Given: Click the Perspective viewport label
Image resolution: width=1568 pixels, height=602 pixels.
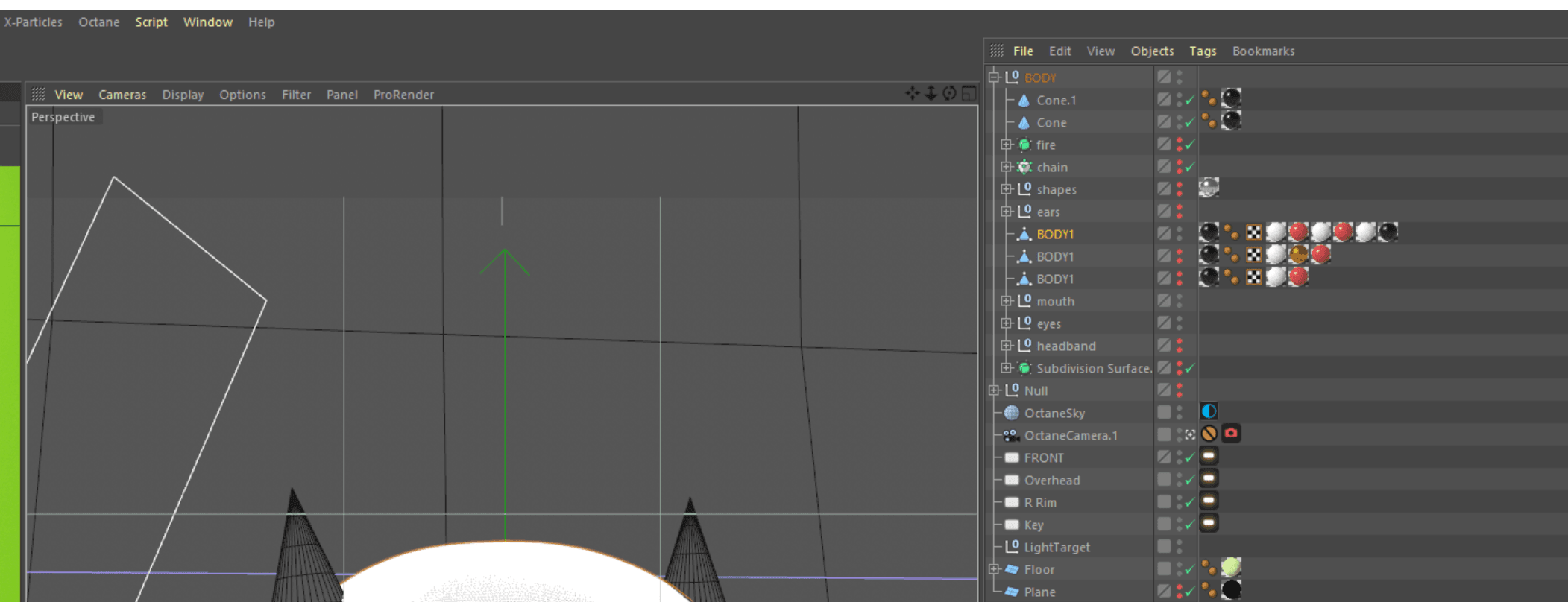Looking at the screenshot, I should (63, 117).
